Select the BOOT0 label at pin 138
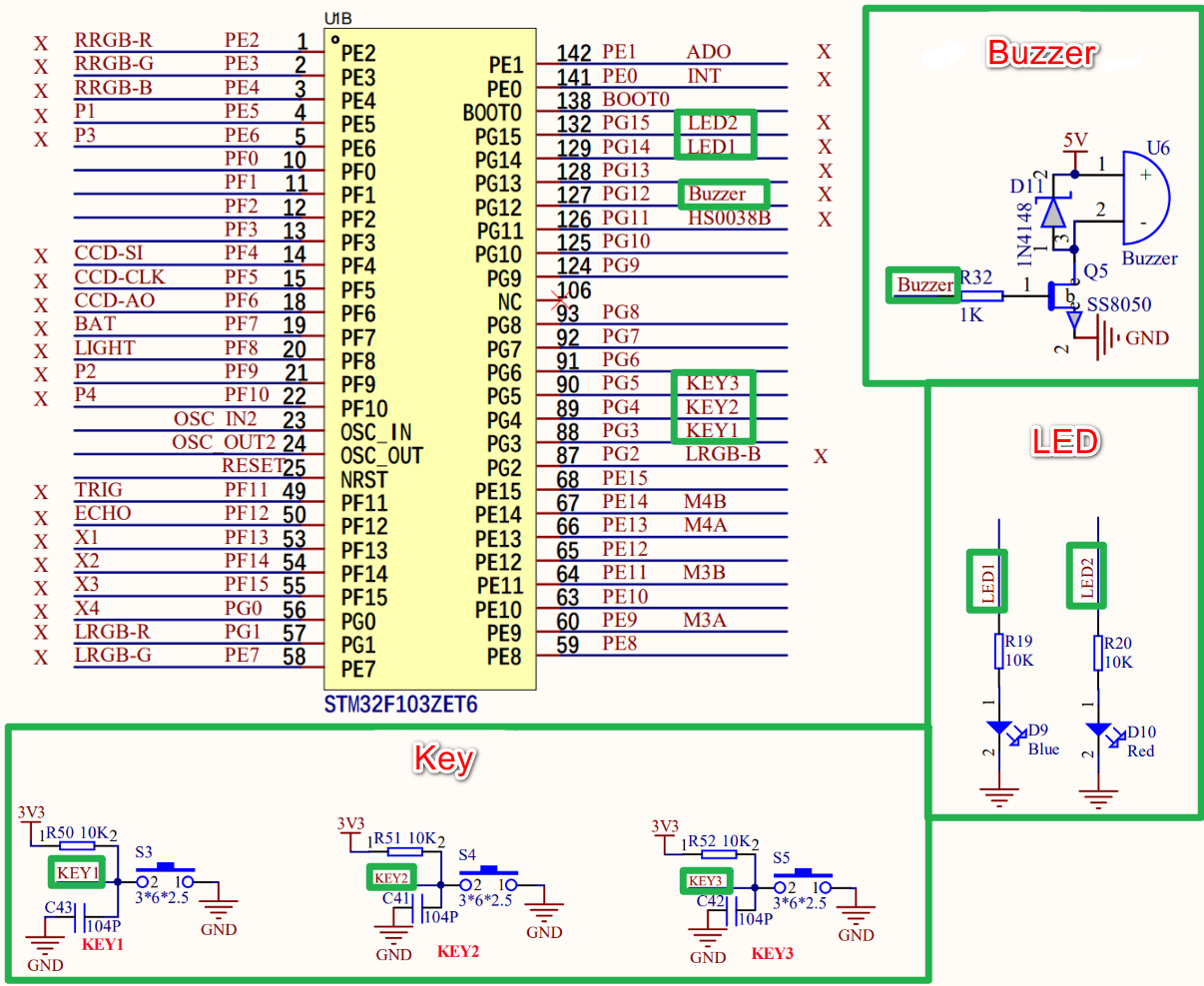The image size is (1204, 986). 636,99
